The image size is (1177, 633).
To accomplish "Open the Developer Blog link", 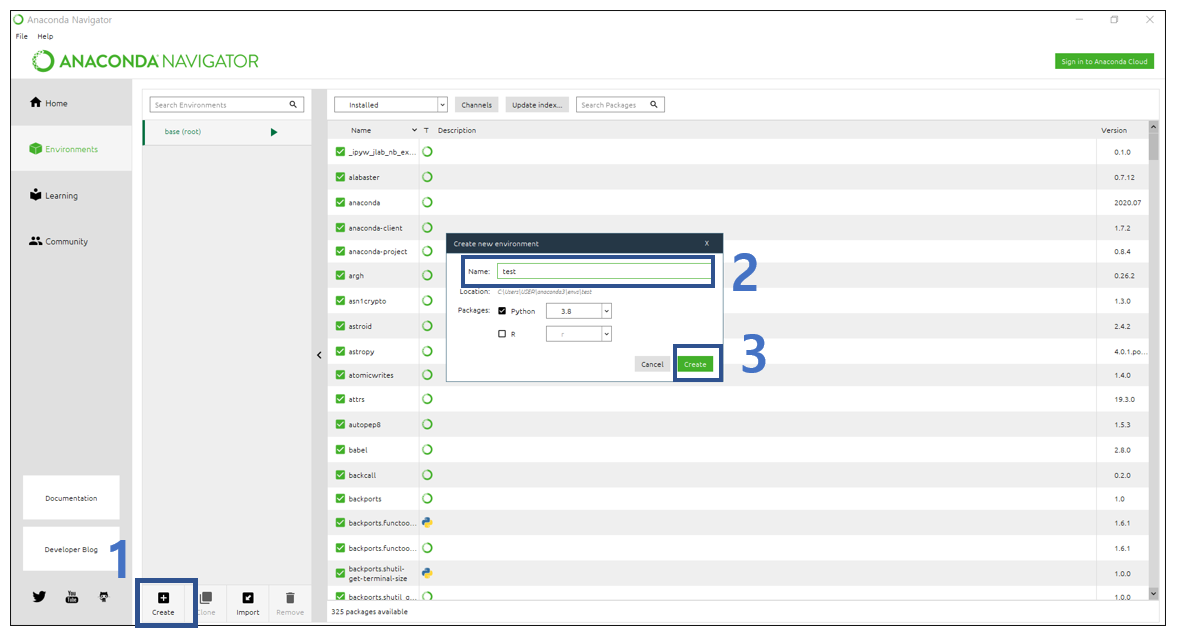I will [71, 549].
